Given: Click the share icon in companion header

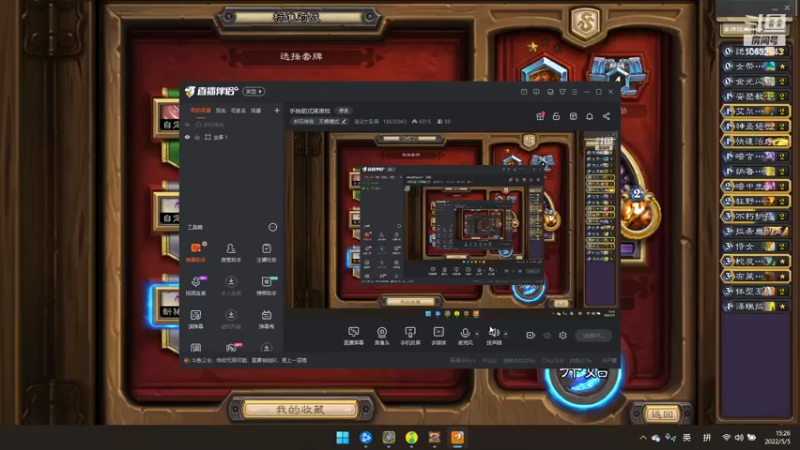Looking at the screenshot, I should [x=606, y=116].
